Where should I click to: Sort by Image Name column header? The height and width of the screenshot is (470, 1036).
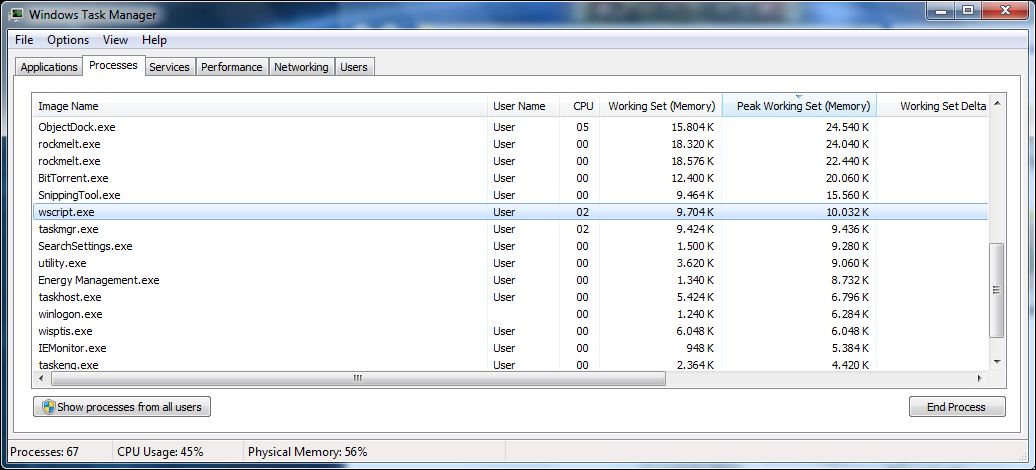(260, 106)
